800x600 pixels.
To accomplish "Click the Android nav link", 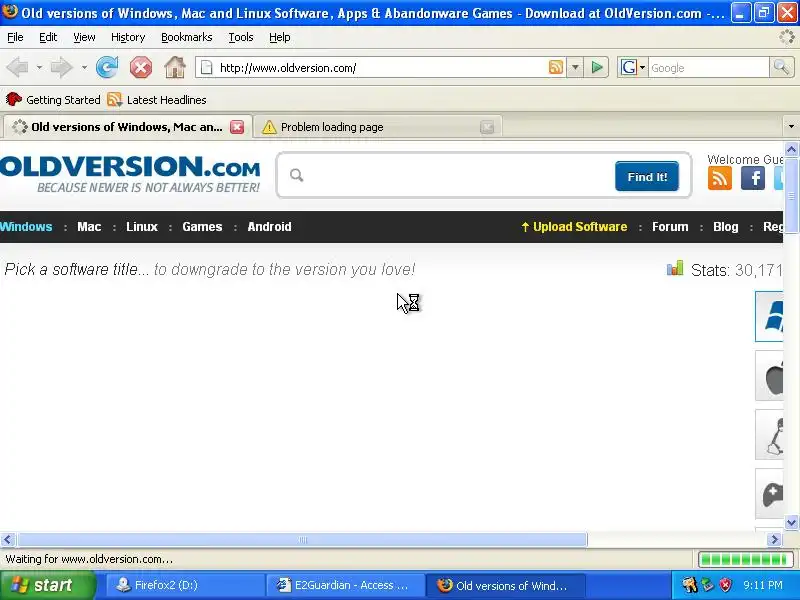I will pos(269,227).
